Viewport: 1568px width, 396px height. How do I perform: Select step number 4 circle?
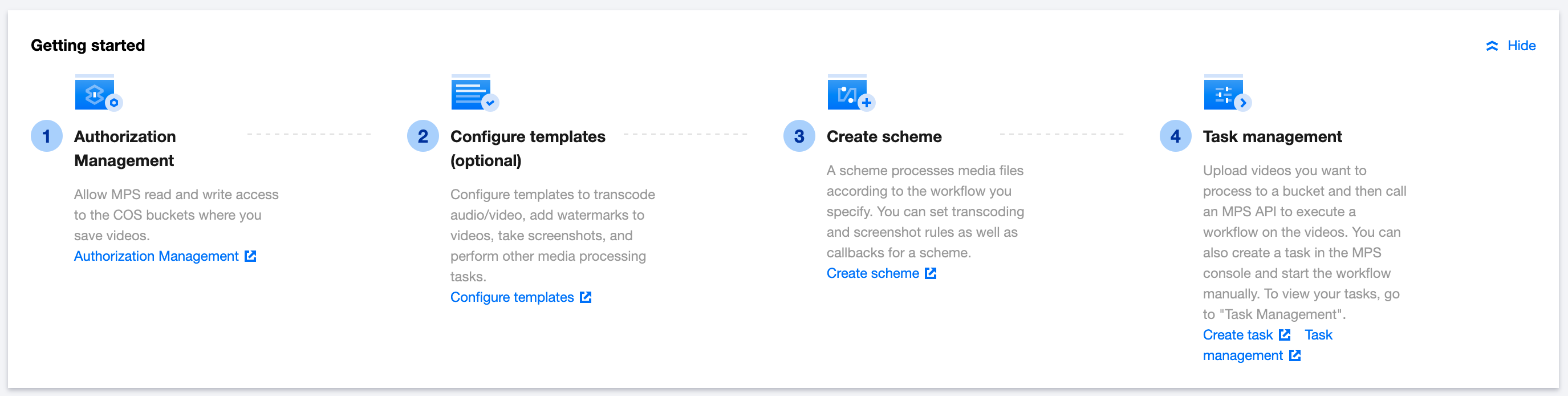pos(1175,136)
